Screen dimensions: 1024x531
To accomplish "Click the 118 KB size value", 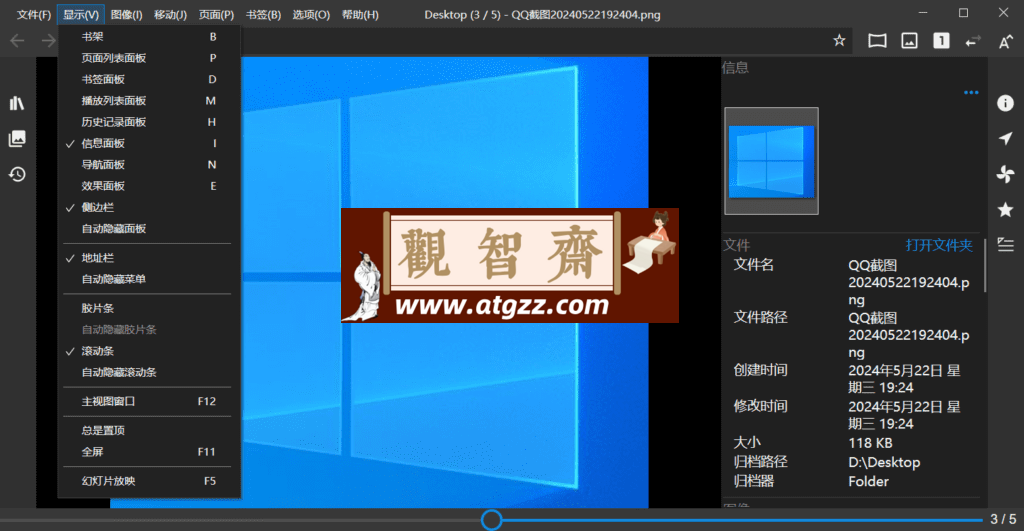I will pyautogui.click(x=870, y=443).
